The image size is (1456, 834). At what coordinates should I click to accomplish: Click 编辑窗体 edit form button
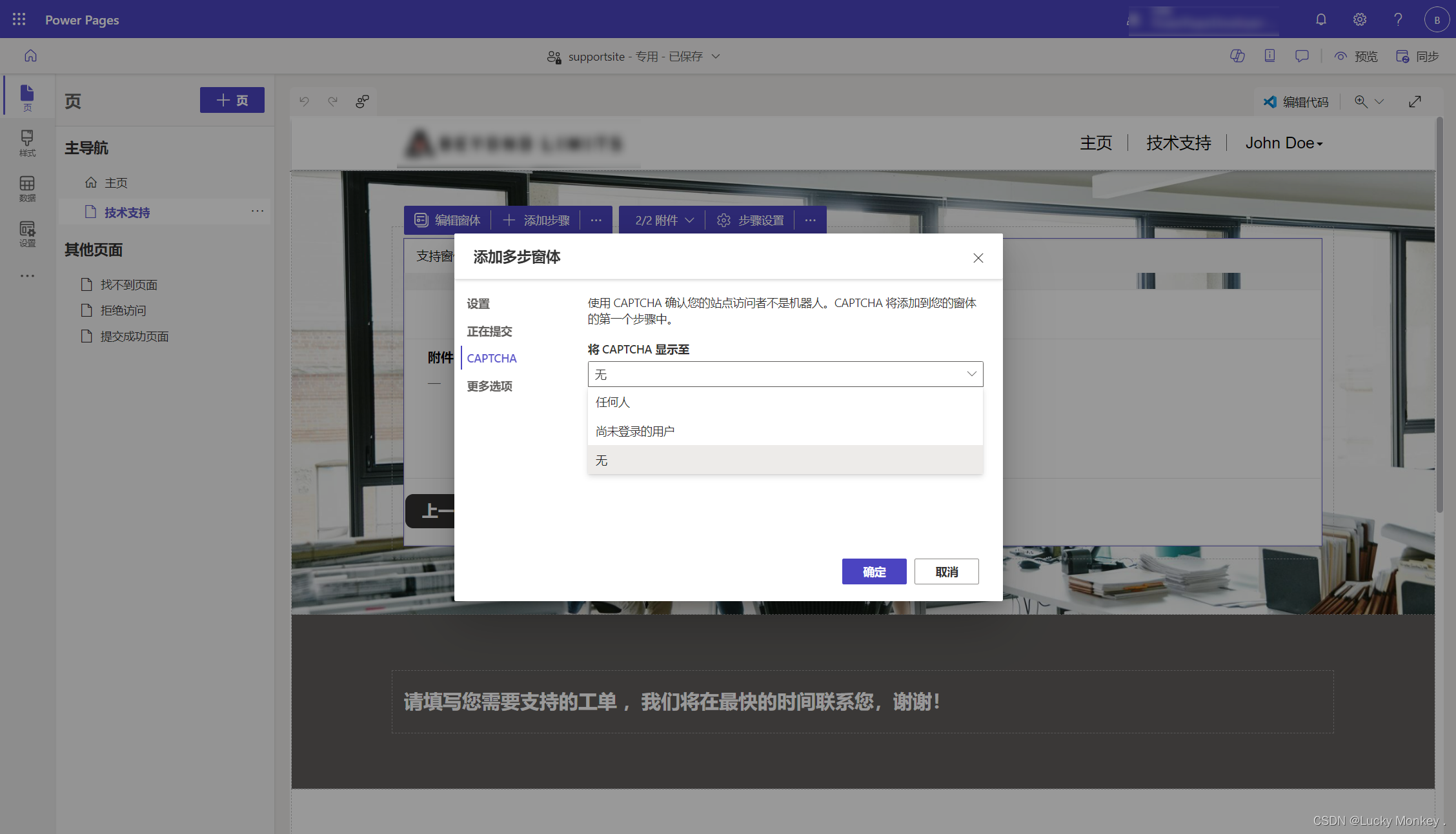coord(447,220)
